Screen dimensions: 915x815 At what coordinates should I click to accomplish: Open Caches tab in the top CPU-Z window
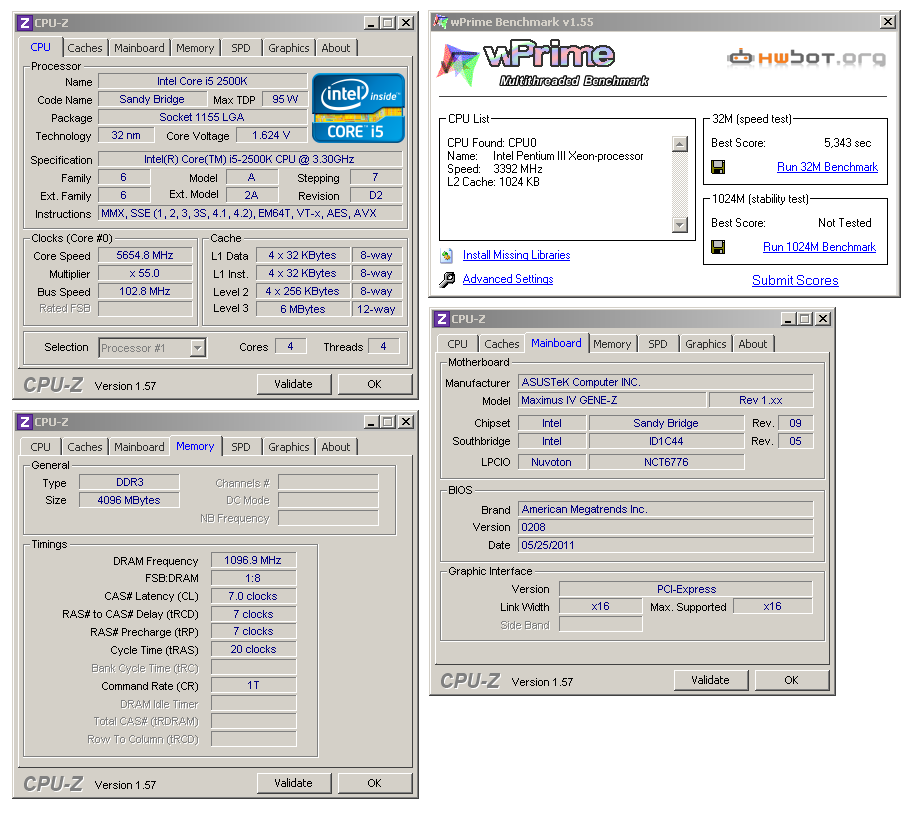coord(85,48)
